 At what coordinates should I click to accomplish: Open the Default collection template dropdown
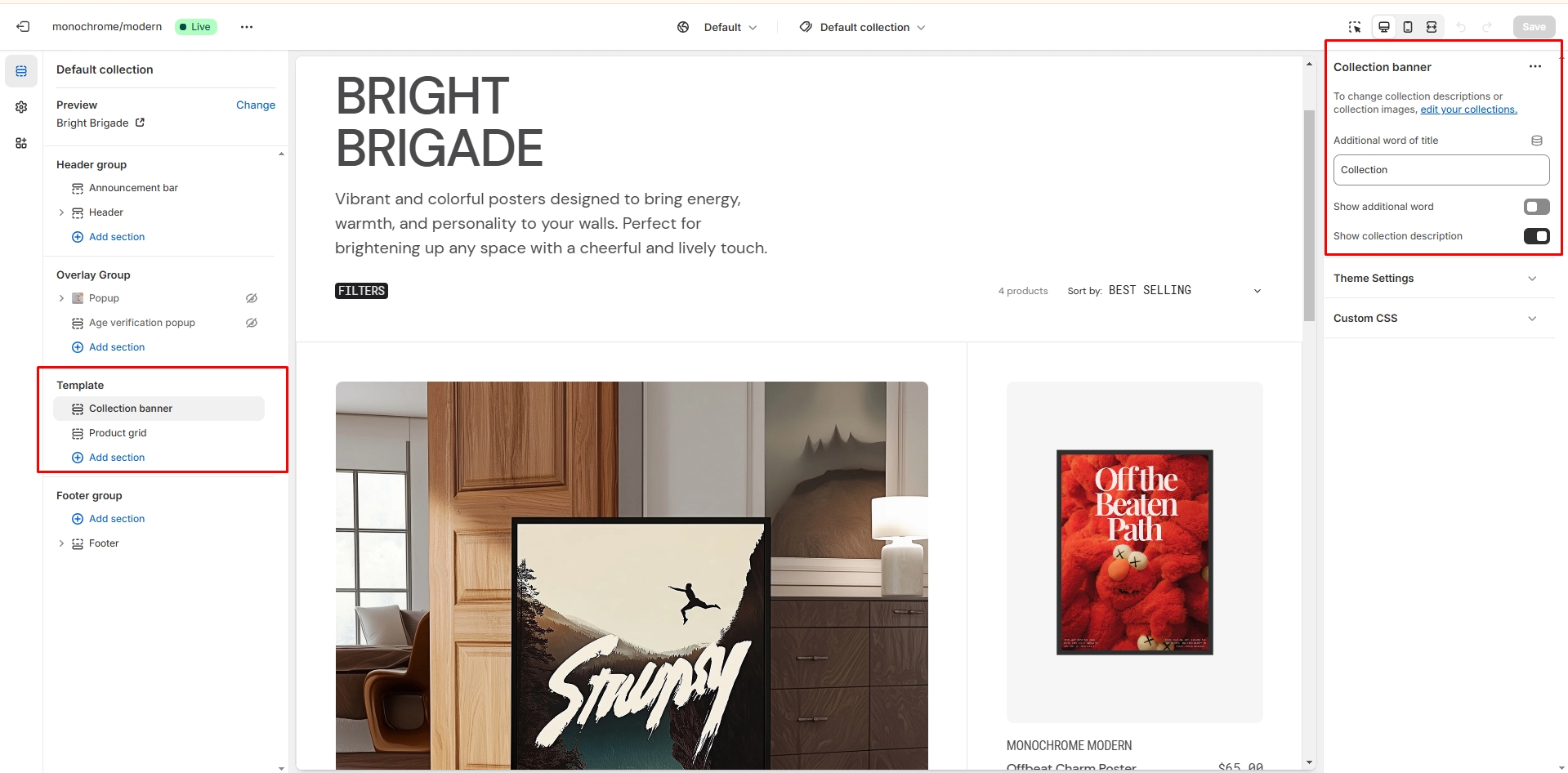[x=863, y=27]
